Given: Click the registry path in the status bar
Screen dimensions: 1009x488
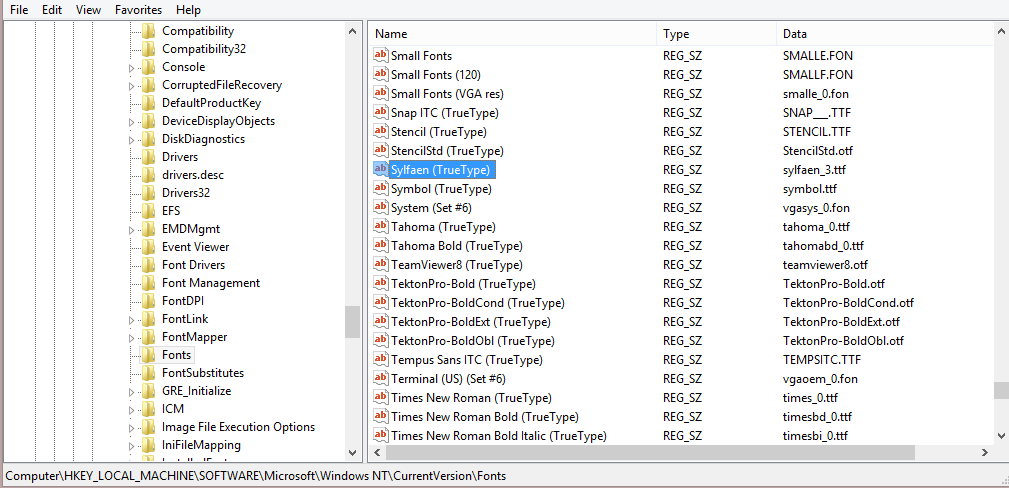Looking at the screenshot, I should pyautogui.click(x=255, y=476).
